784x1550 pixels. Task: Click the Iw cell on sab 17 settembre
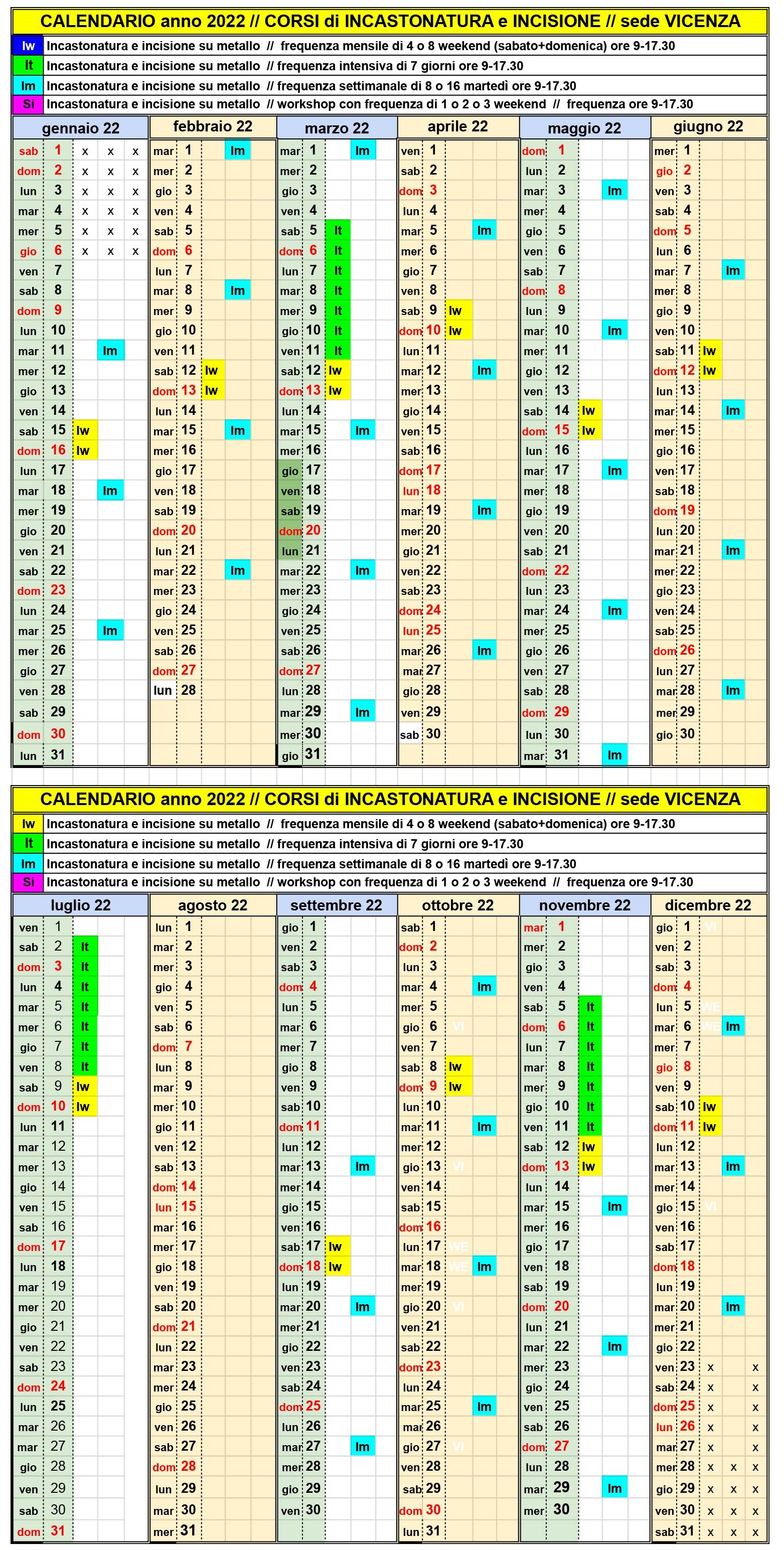[x=338, y=1246]
